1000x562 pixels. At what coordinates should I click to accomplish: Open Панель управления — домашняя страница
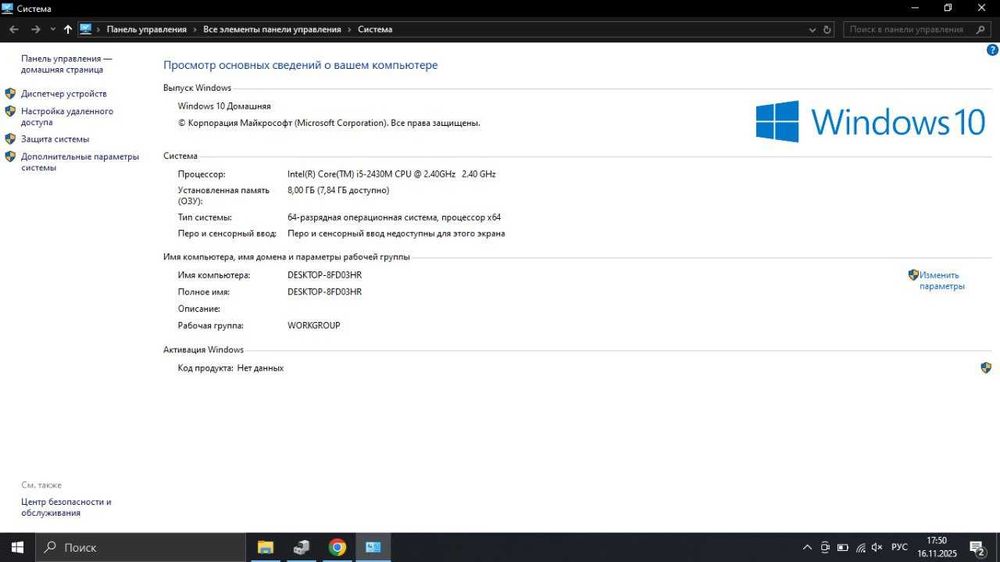(66, 64)
